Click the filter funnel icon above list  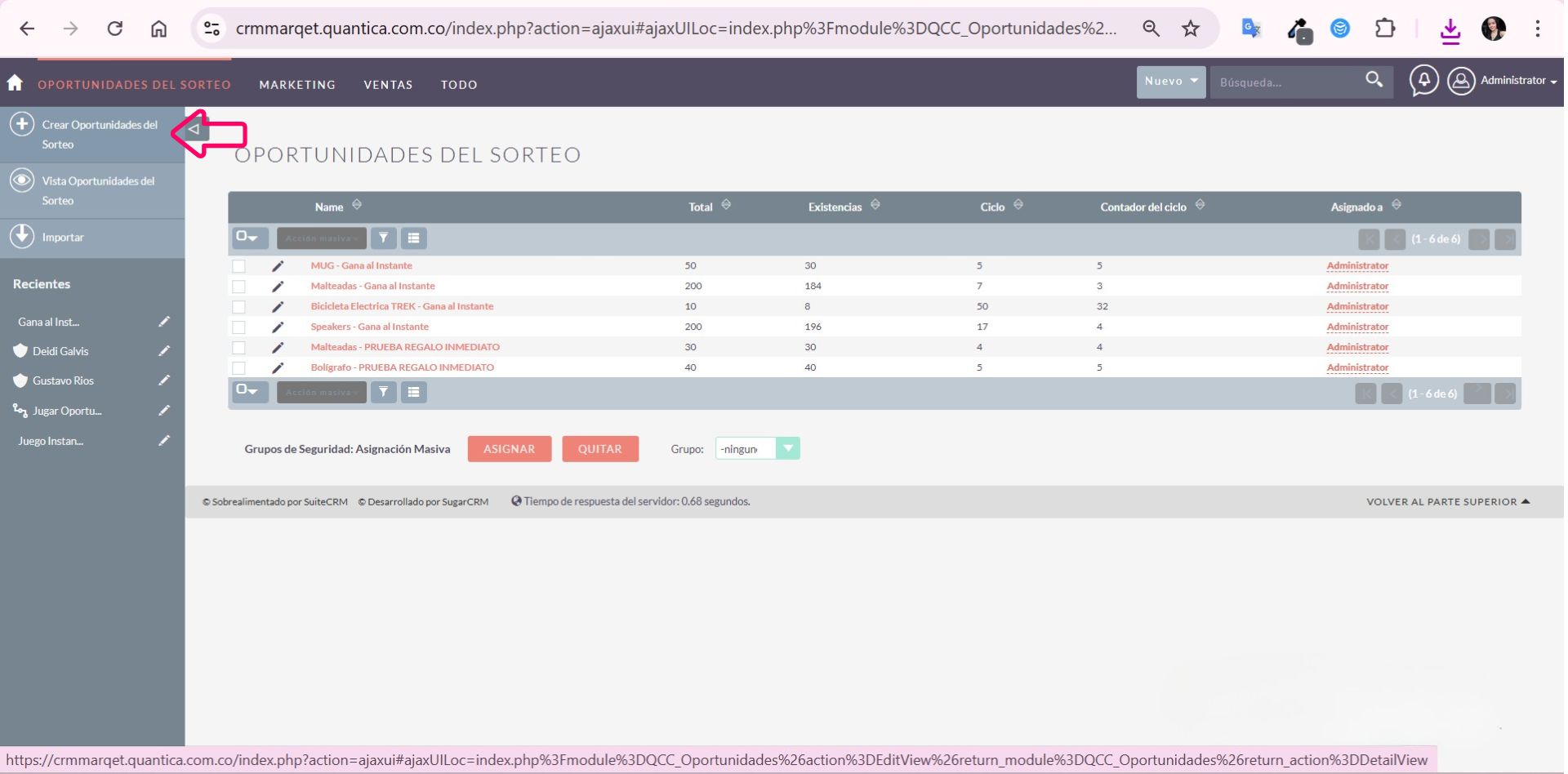tap(383, 238)
